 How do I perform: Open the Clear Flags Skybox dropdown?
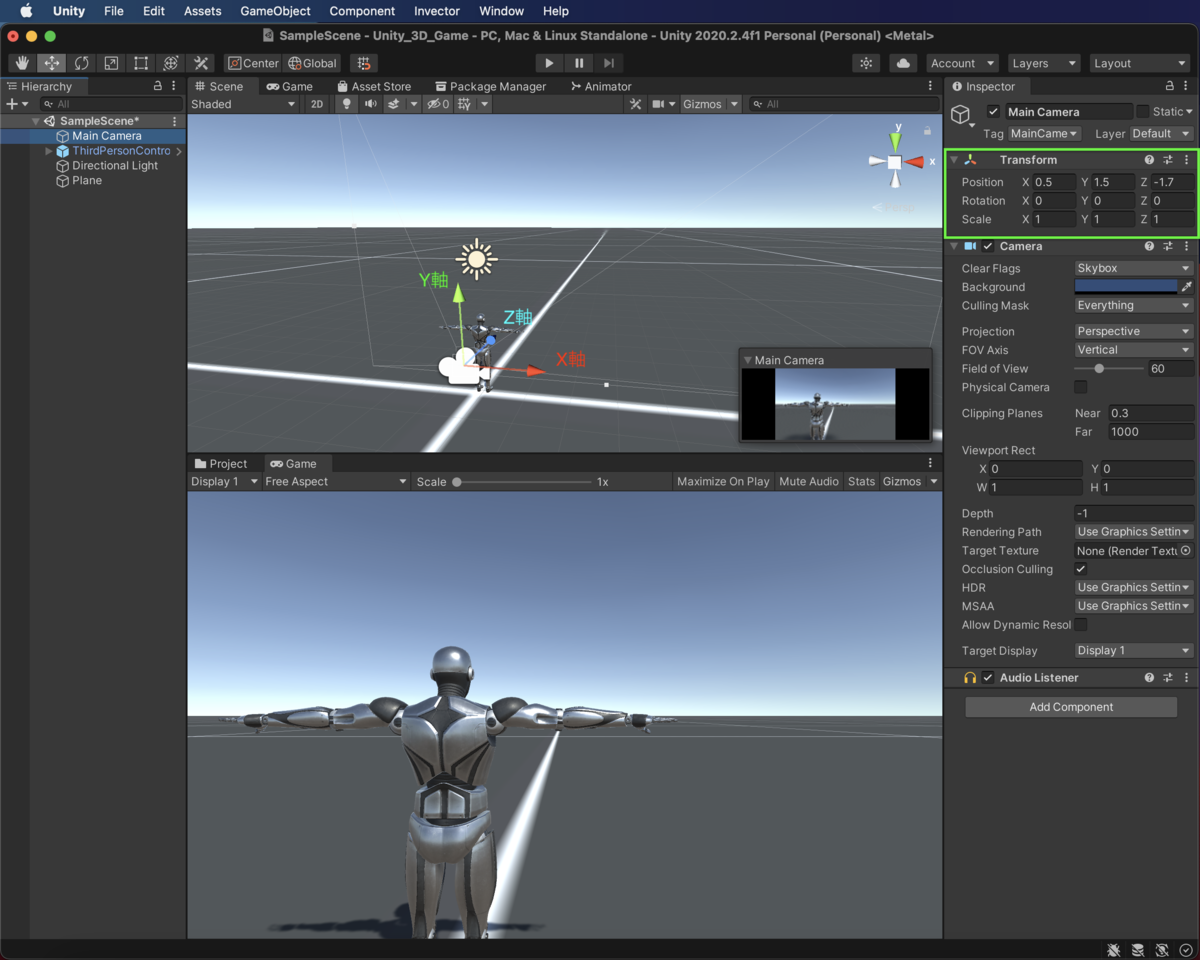coord(1134,268)
